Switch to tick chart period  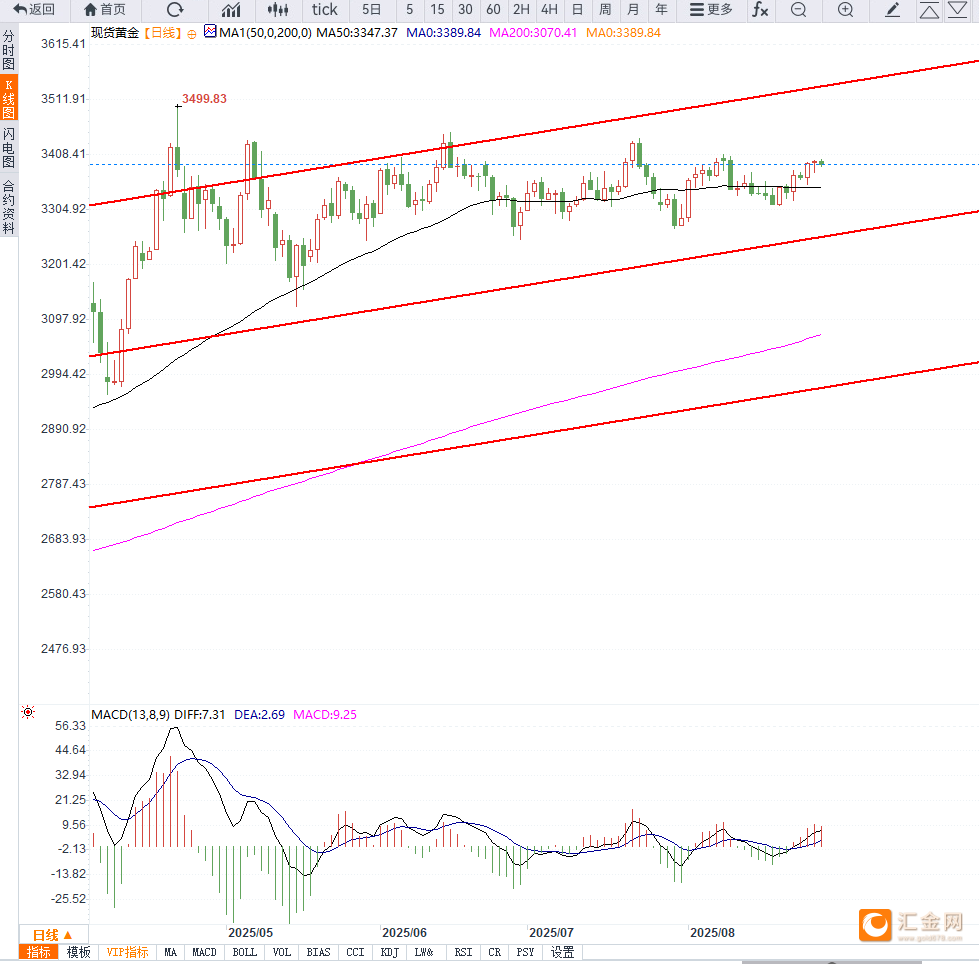pos(324,9)
